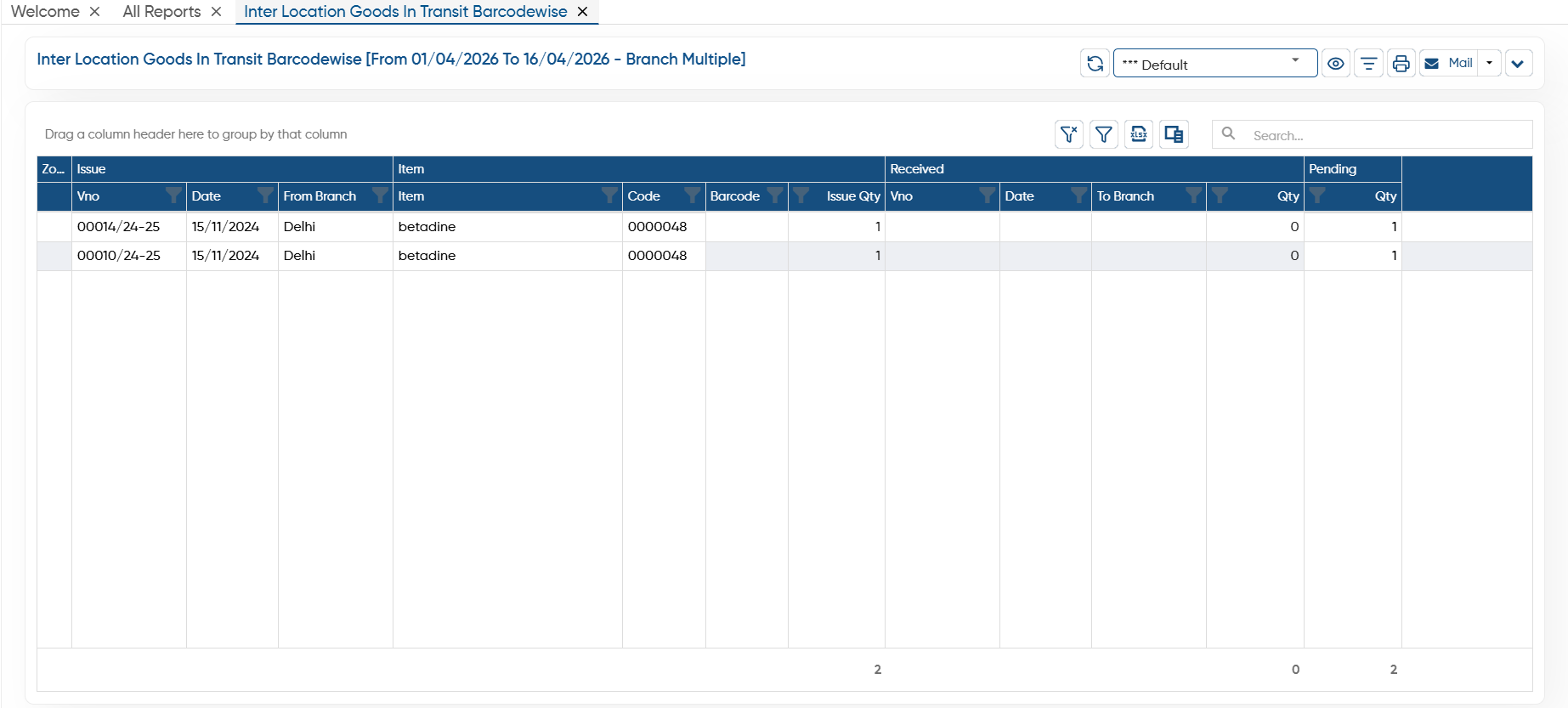Open filter on Received Date column

click(x=1078, y=195)
